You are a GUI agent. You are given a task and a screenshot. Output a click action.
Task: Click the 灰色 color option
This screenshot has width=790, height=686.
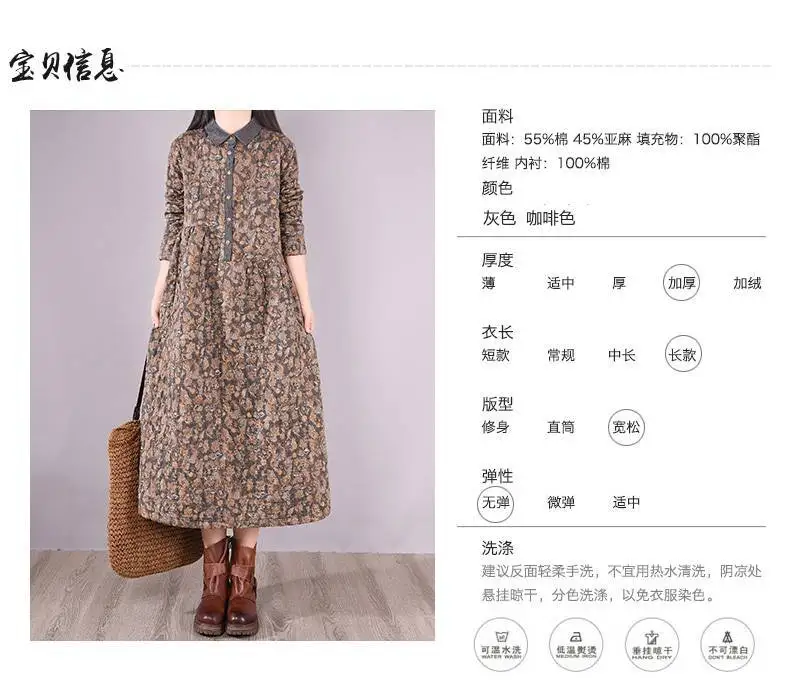pos(499,218)
